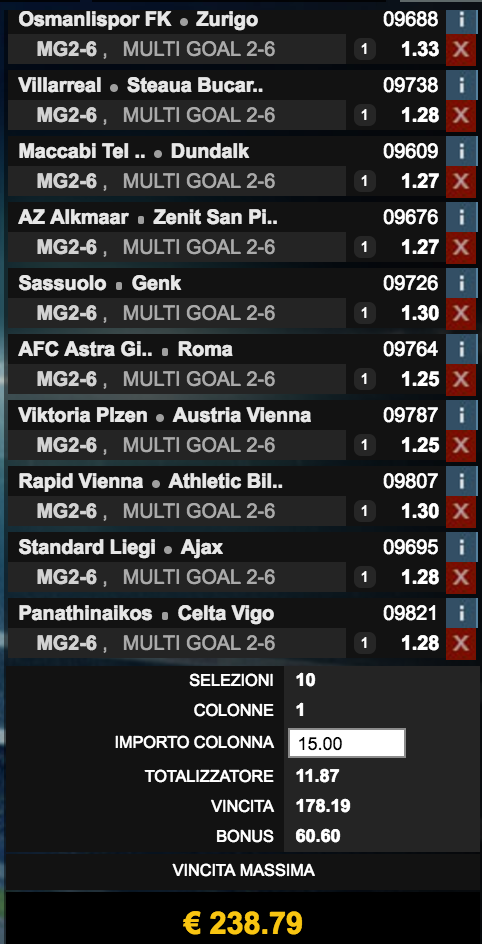The image size is (482, 944).
Task: View info for Rapid Vienna – Athletic Bilbao
Action: [462, 482]
